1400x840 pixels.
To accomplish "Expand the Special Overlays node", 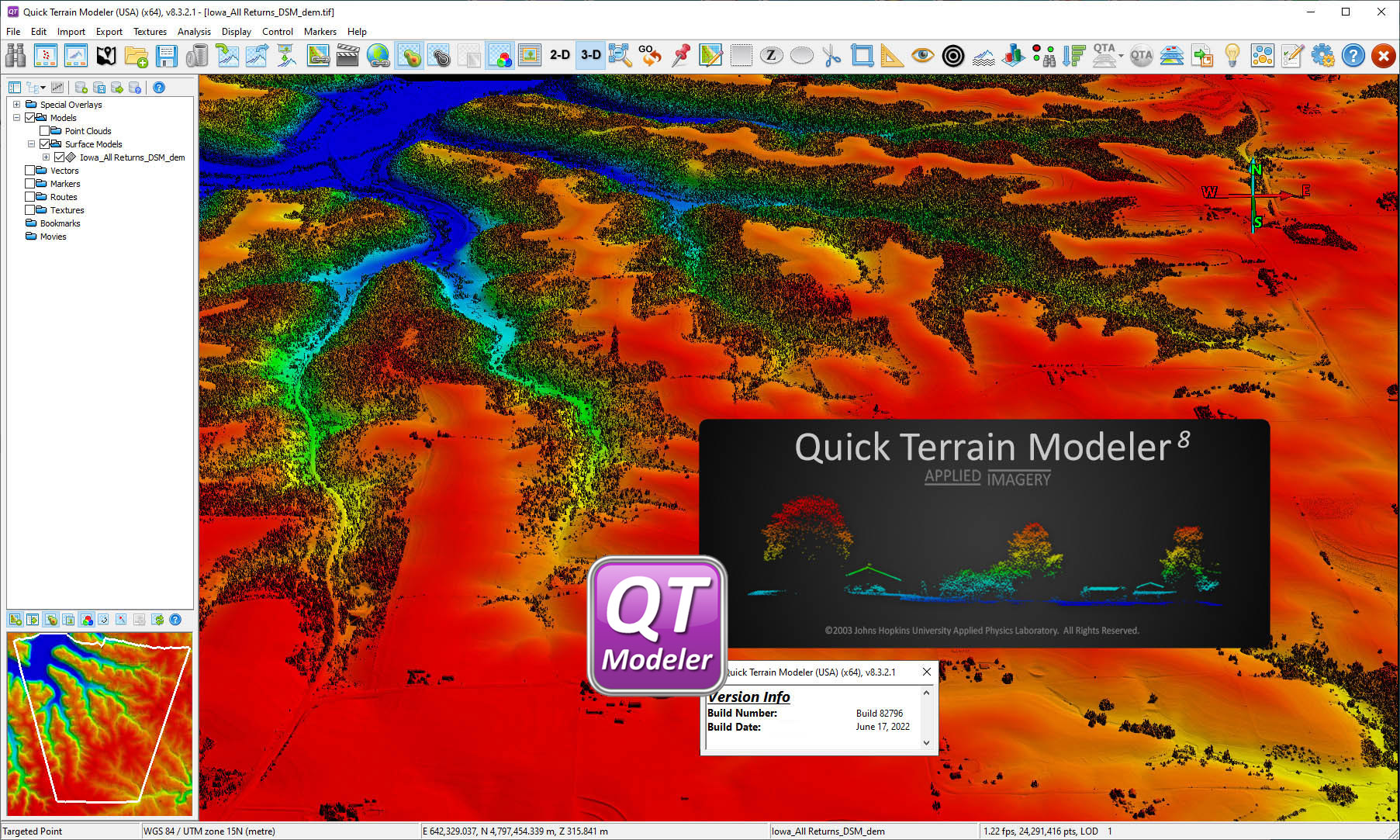I will pyautogui.click(x=16, y=104).
